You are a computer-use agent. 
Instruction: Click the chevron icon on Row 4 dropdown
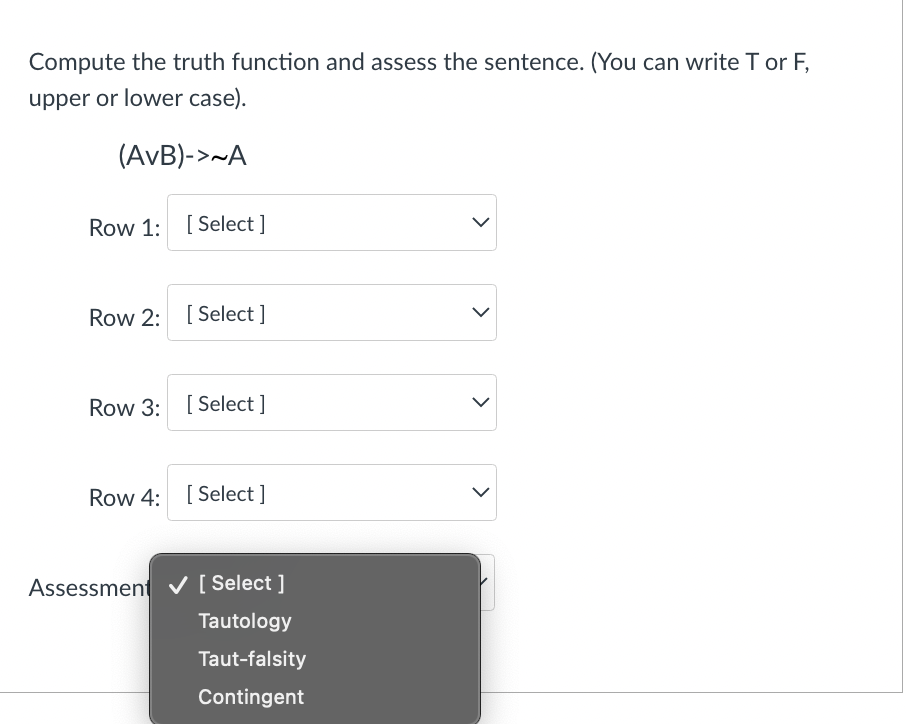click(x=480, y=492)
